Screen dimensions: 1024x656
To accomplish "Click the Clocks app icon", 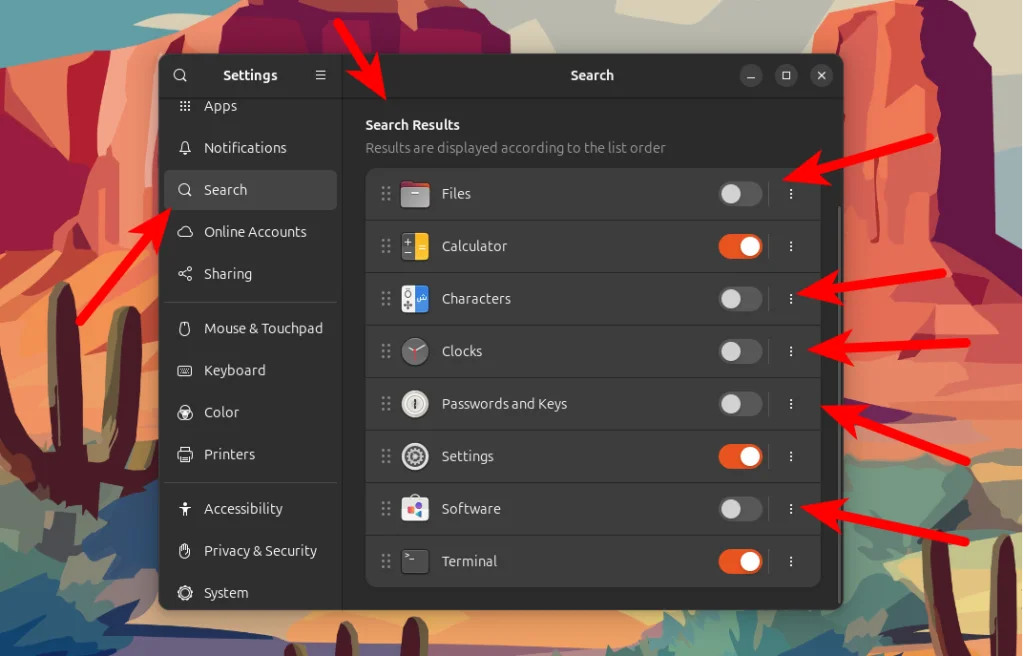I will [x=415, y=351].
